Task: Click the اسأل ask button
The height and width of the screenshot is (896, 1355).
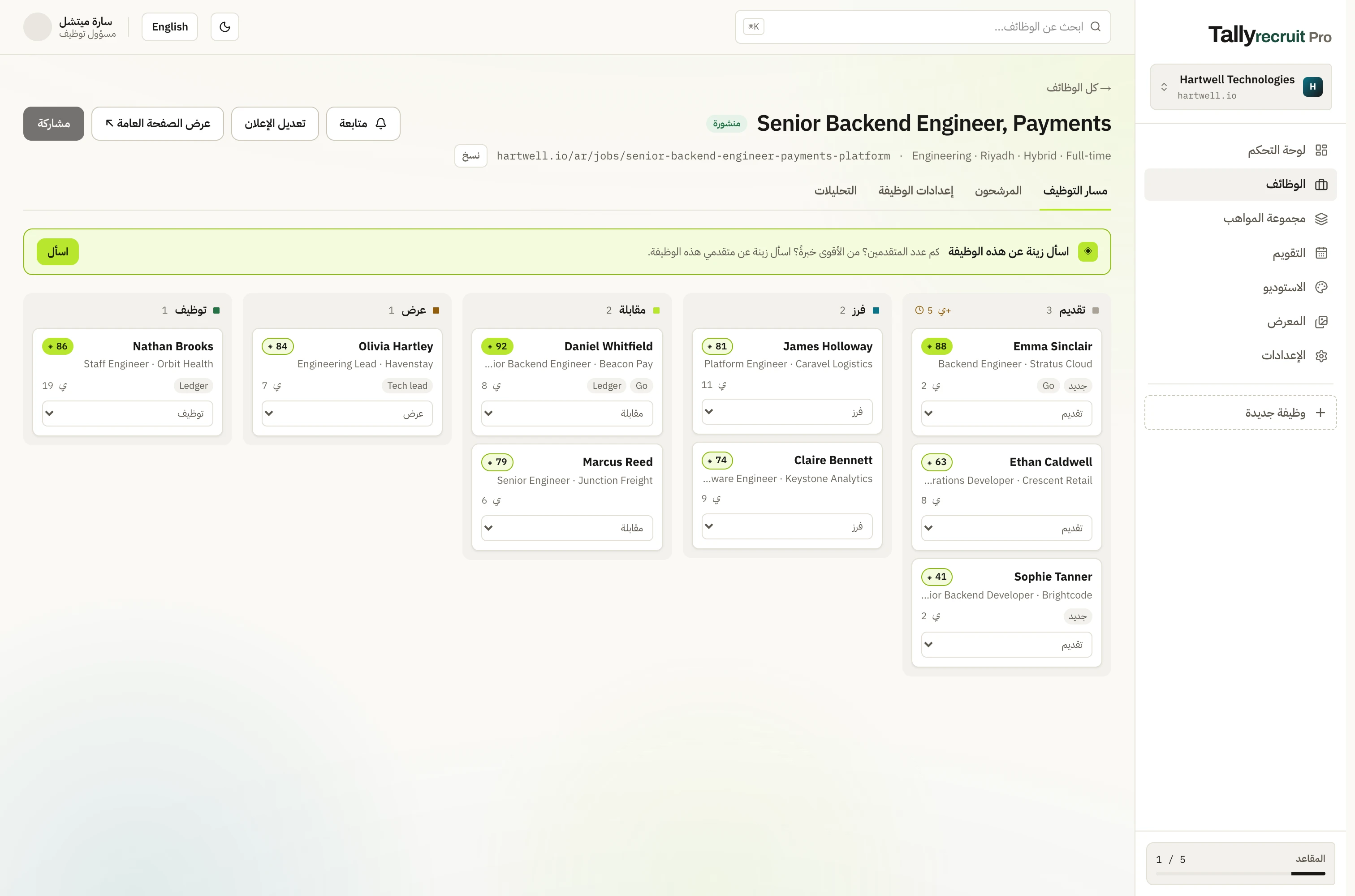Action: pos(58,252)
